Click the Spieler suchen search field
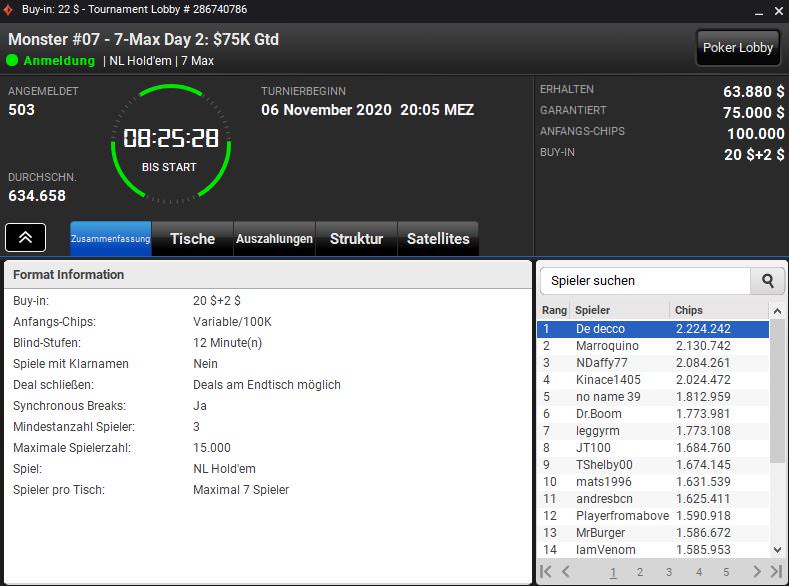Viewport: 789px width, 586px height. click(x=646, y=281)
